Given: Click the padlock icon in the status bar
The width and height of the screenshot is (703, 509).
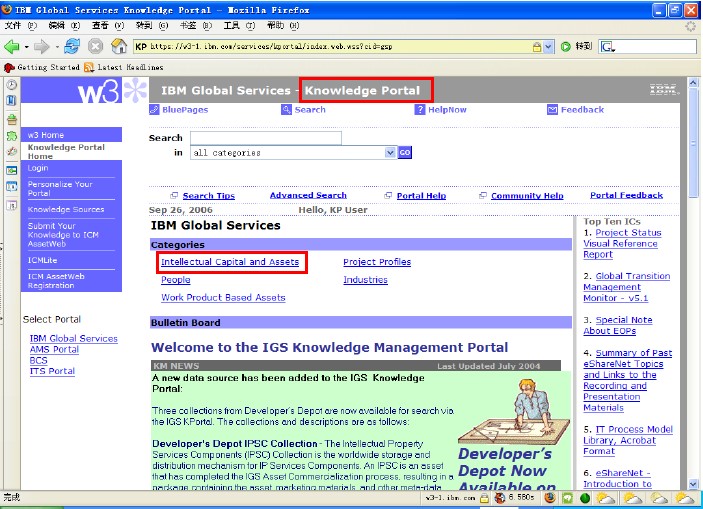Looking at the screenshot, I should pos(484,498).
